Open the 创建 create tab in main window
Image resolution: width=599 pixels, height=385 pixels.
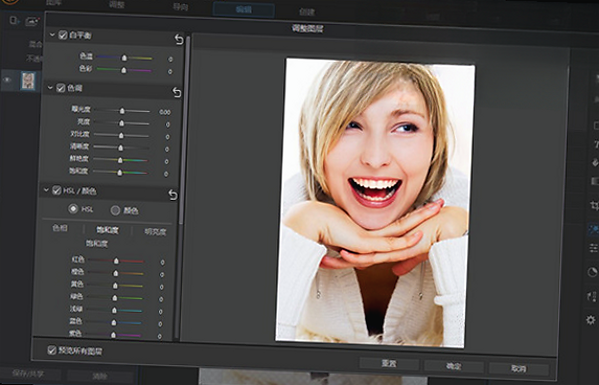[x=307, y=12]
